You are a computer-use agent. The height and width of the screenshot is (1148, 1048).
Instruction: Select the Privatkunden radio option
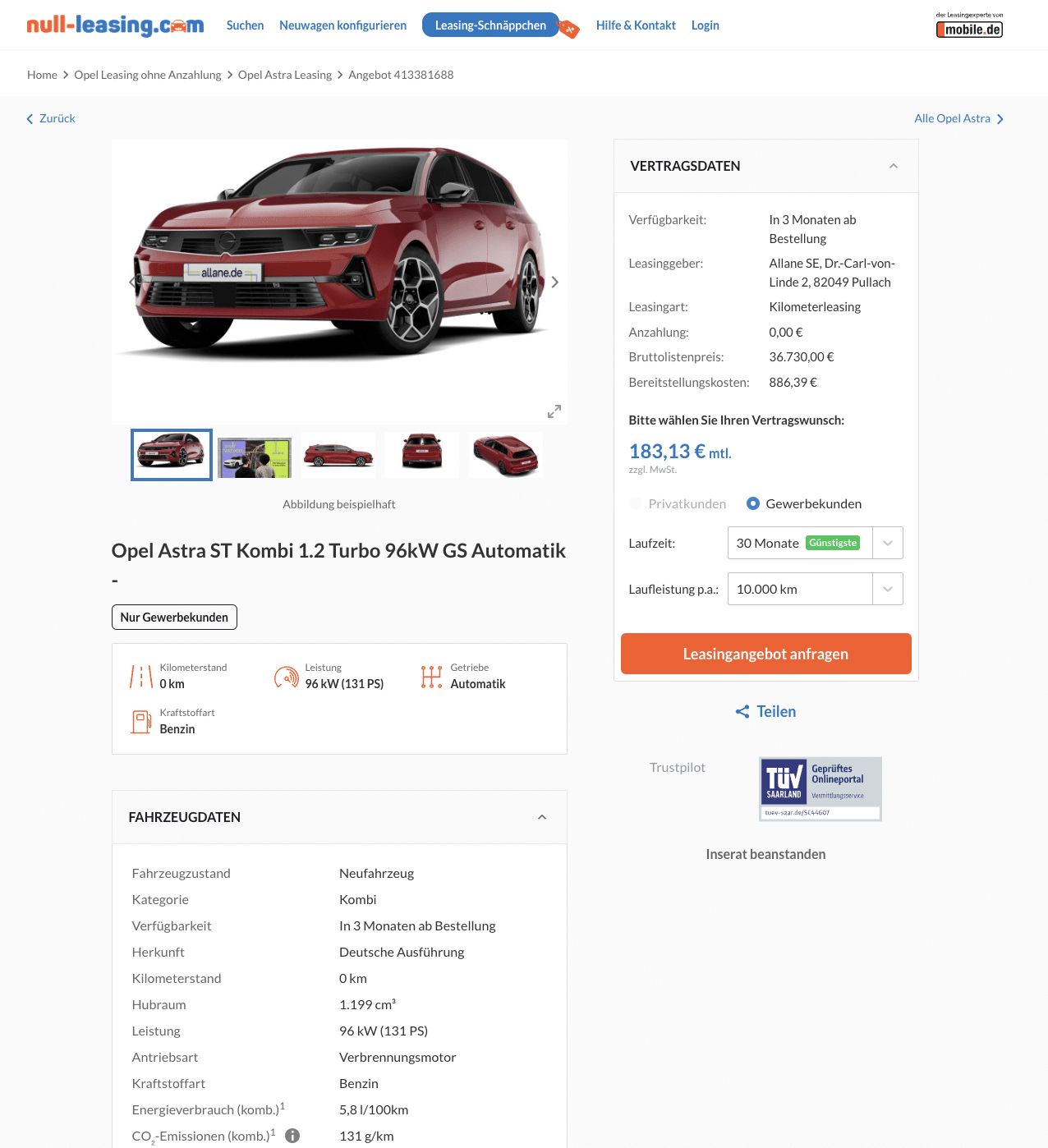point(636,503)
